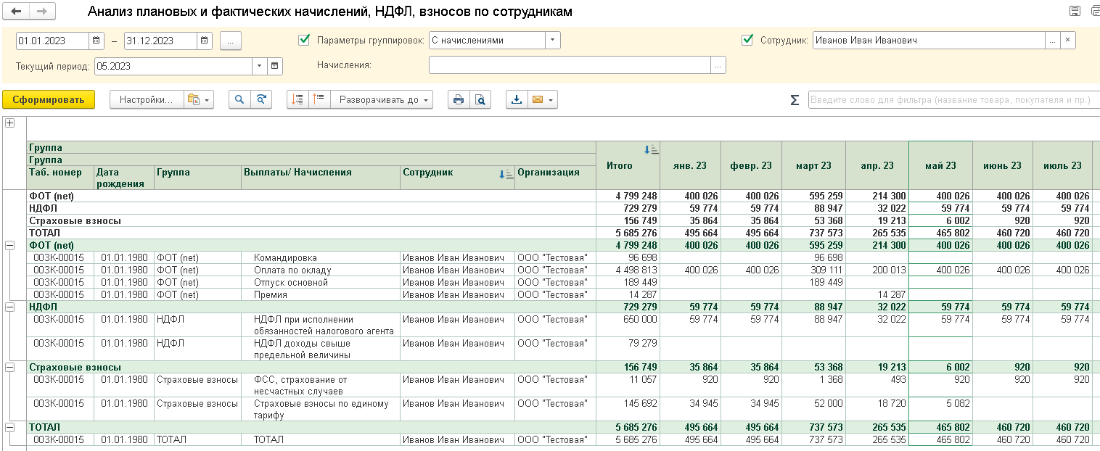Select the Командировка row cell

coord(321,257)
